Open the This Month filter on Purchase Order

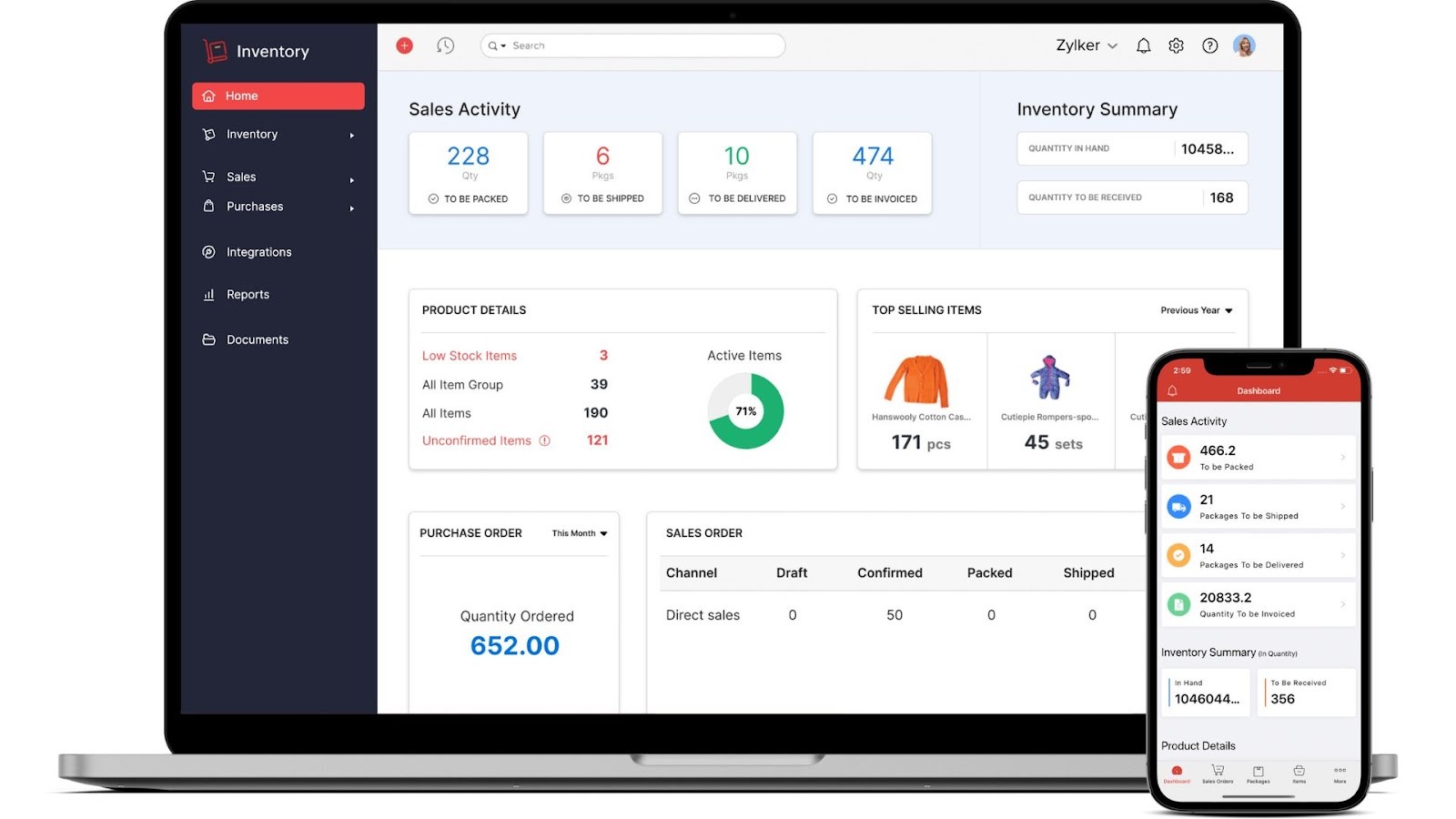(x=577, y=533)
